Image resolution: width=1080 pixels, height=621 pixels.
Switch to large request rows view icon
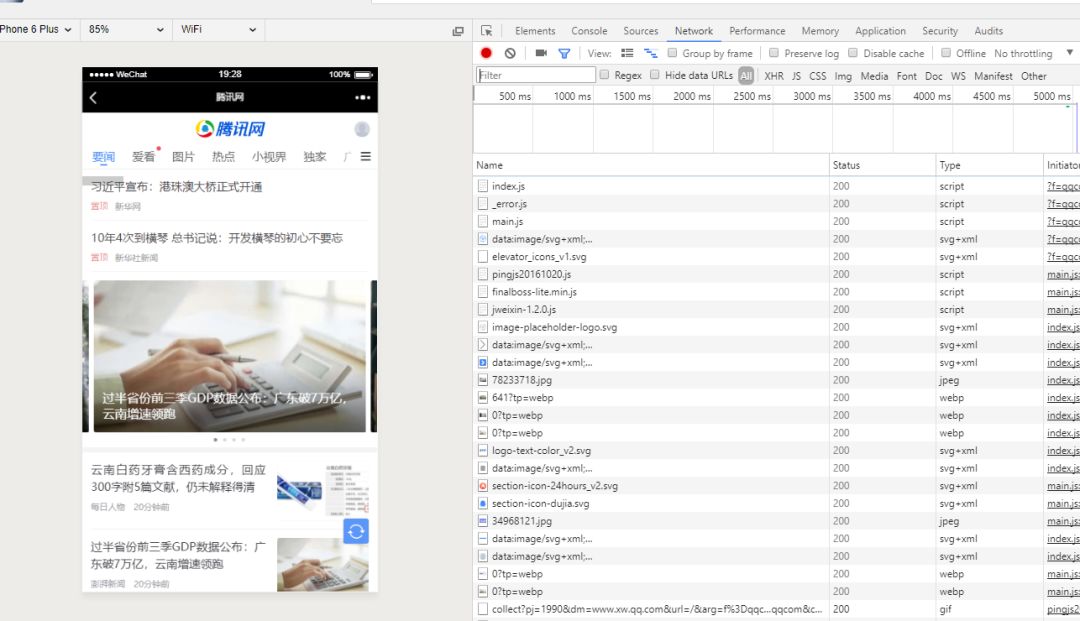(627, 53)
